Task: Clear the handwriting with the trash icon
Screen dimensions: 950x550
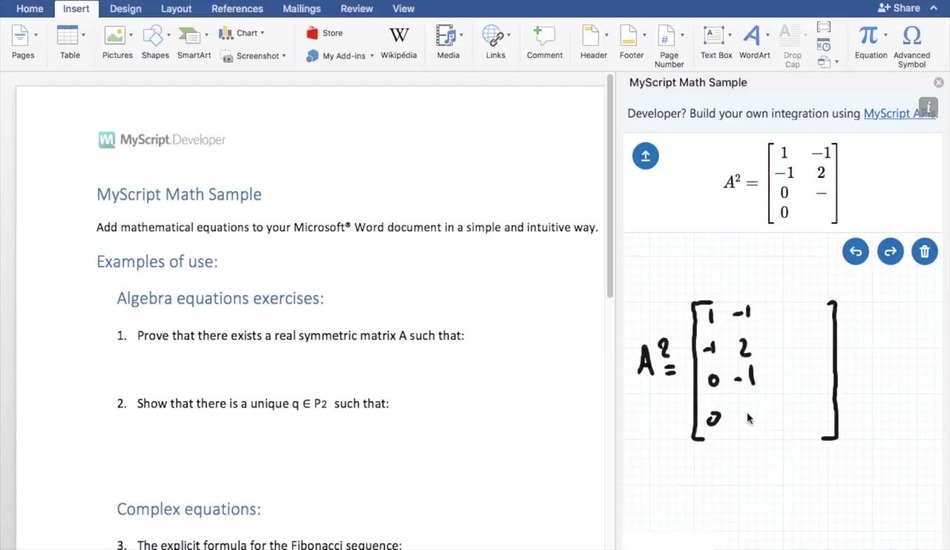Action: [x=925, y=252]
